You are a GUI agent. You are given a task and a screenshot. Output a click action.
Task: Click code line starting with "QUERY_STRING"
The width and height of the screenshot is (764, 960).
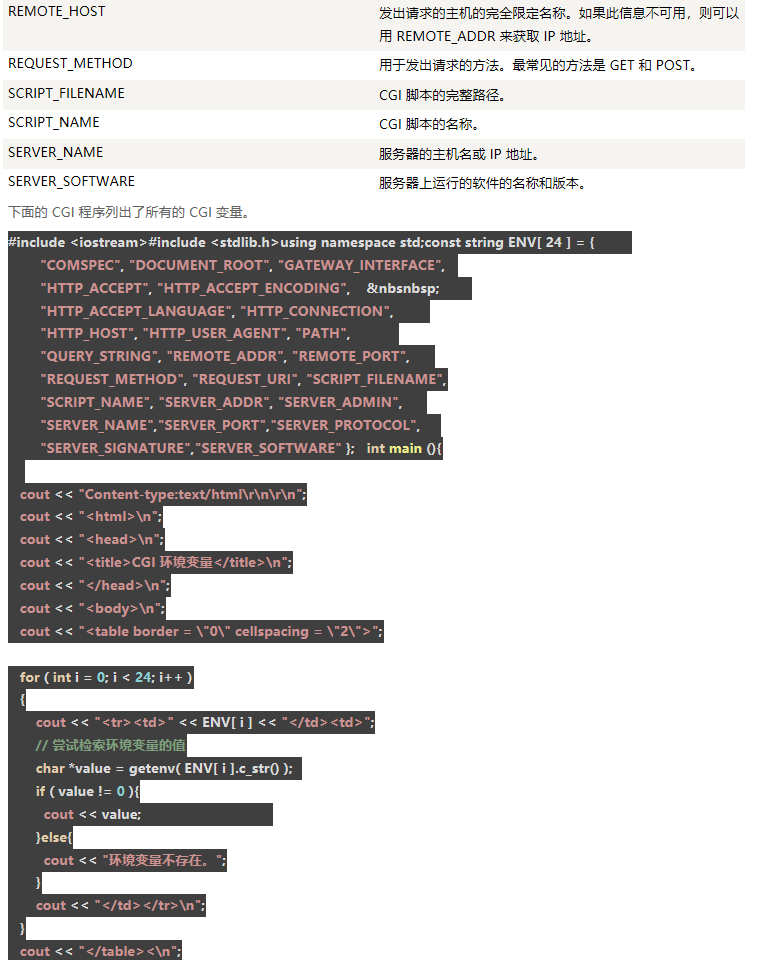(225, 356)
